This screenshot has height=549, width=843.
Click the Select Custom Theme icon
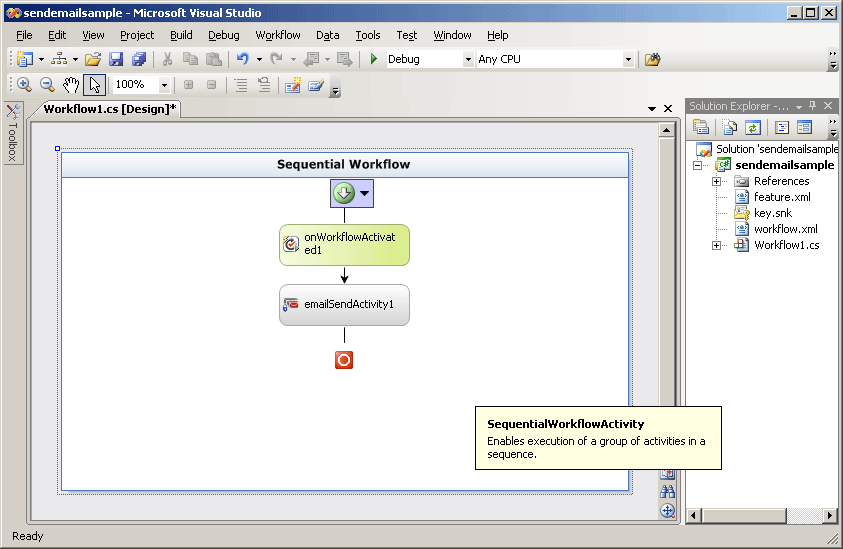(x=316, y=85)
